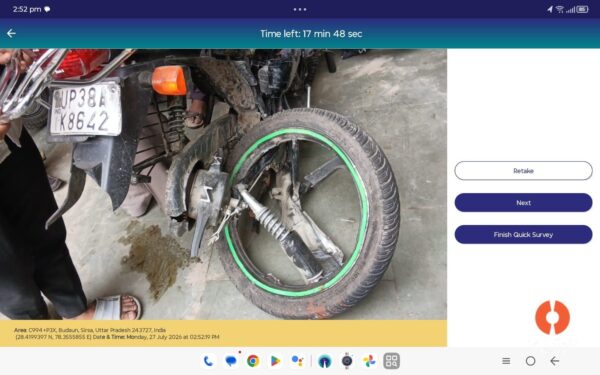Tap the battery indicator in status bar
This screenshot has height=375, width=600.
(x=582, y=9)
